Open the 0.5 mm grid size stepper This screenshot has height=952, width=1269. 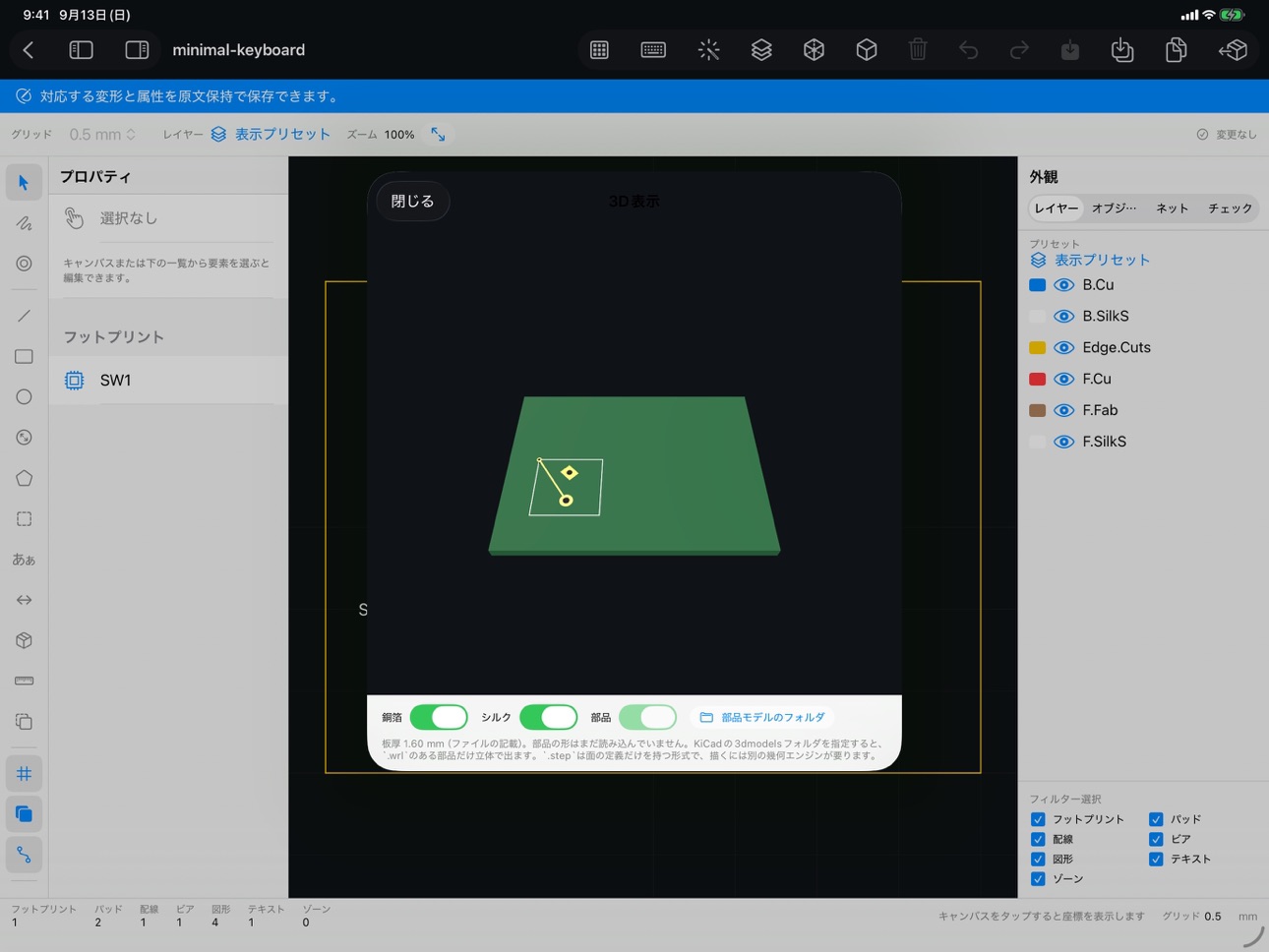pyautogui.click(x=102, y=135)
